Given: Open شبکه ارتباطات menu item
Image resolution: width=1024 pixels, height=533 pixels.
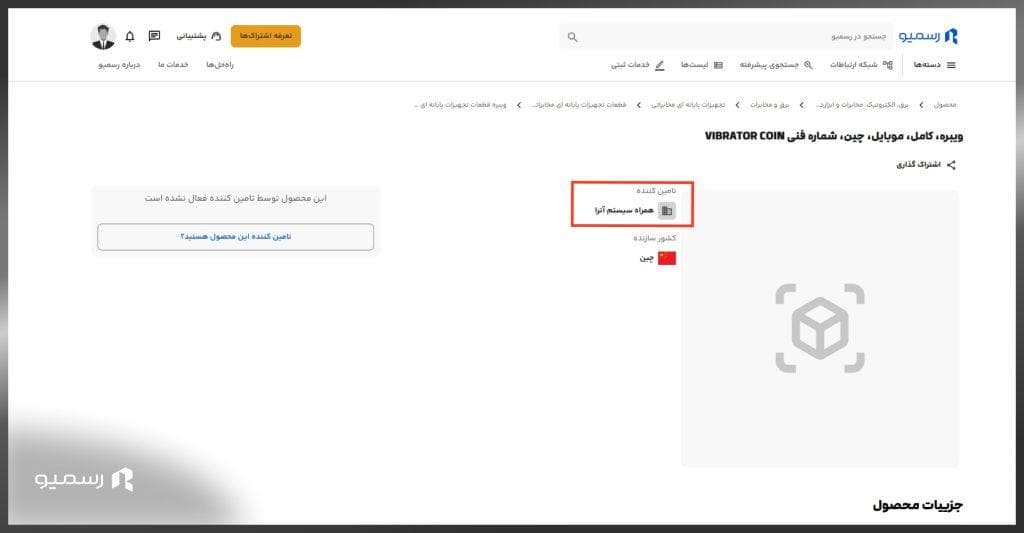Looking at the screenshot, I should (x=861, y=65).
